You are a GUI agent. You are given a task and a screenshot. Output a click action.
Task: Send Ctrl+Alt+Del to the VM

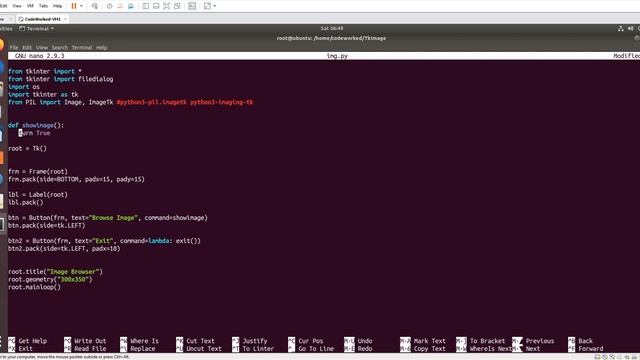[95, 6]
